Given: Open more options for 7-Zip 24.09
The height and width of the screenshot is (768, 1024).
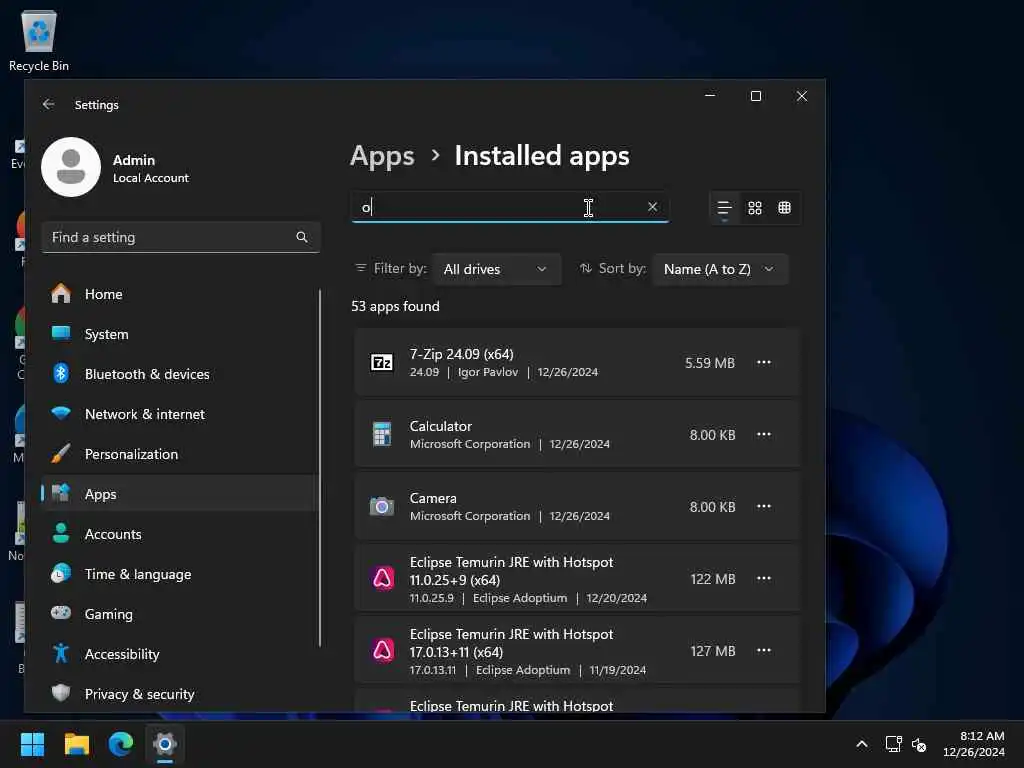Looking at the screenshot, I should pyautogui.click(x=763, y=362).
